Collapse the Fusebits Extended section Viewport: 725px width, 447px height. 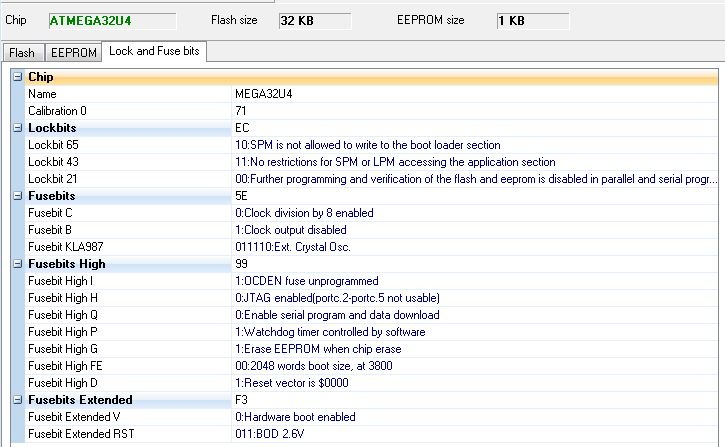click(x=17, y=400)
